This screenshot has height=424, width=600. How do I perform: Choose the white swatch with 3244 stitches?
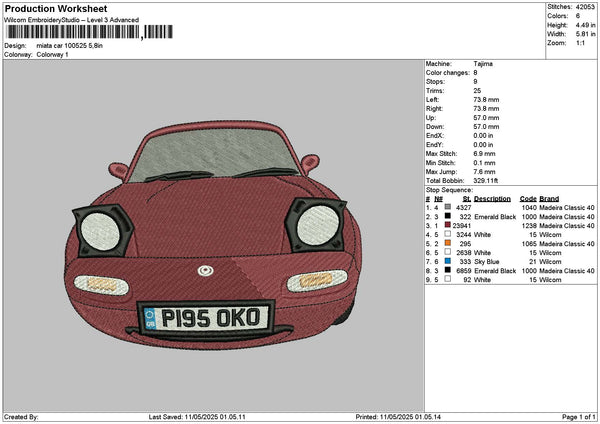[446, 234]
